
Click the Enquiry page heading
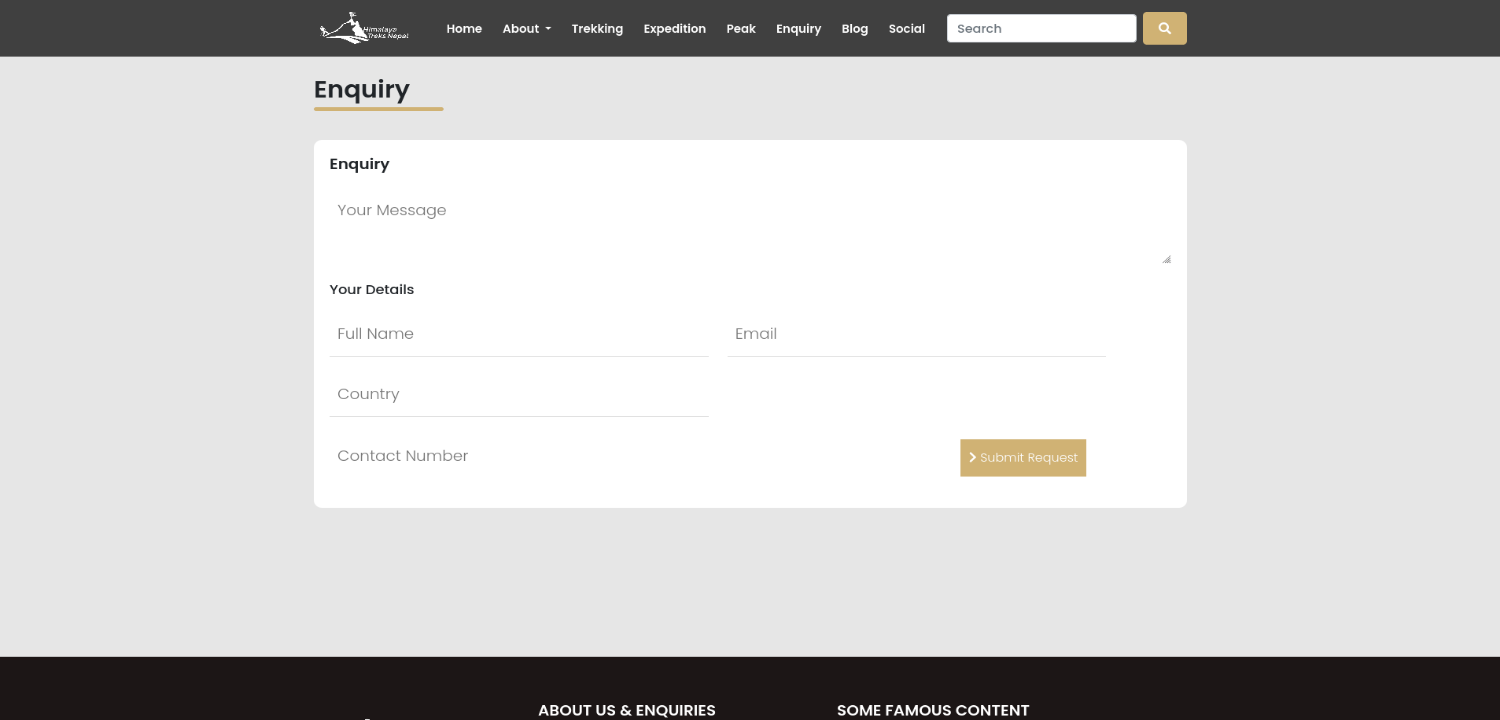(x=362, y=89)
